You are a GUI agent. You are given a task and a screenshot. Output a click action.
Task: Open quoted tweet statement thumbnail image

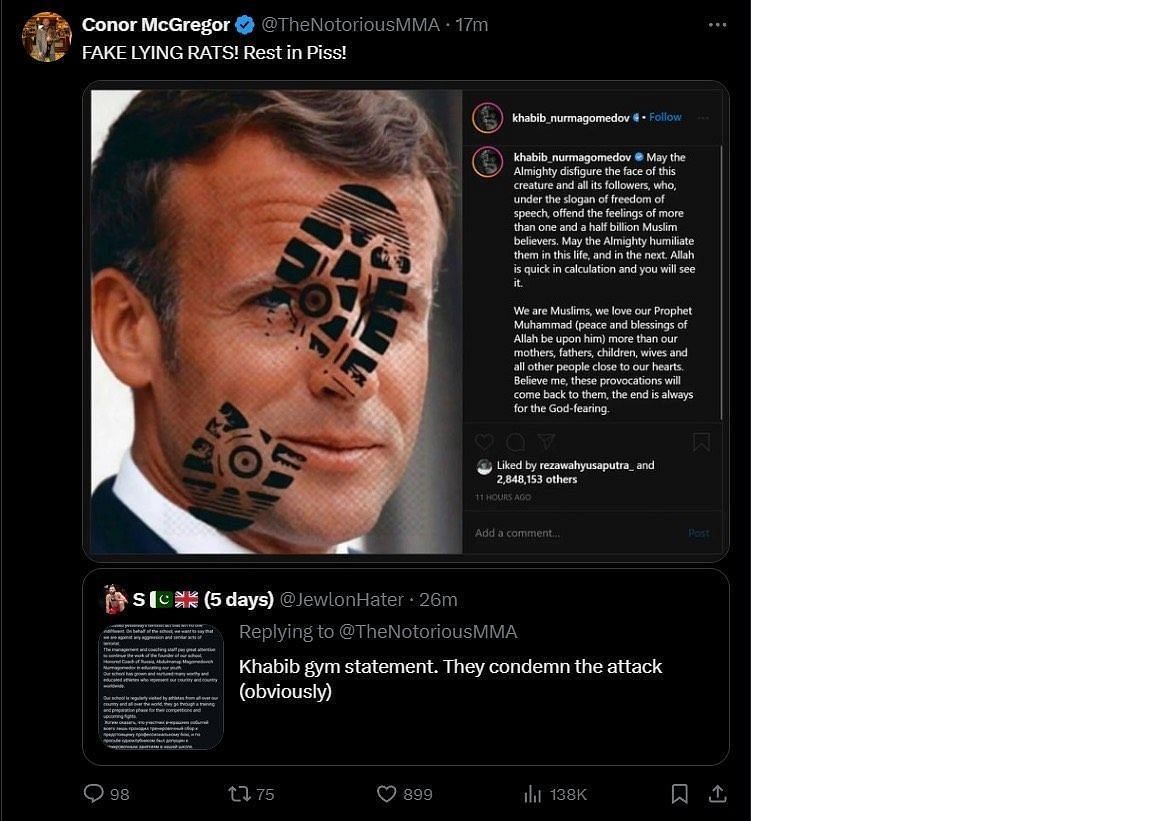point(161,686)
